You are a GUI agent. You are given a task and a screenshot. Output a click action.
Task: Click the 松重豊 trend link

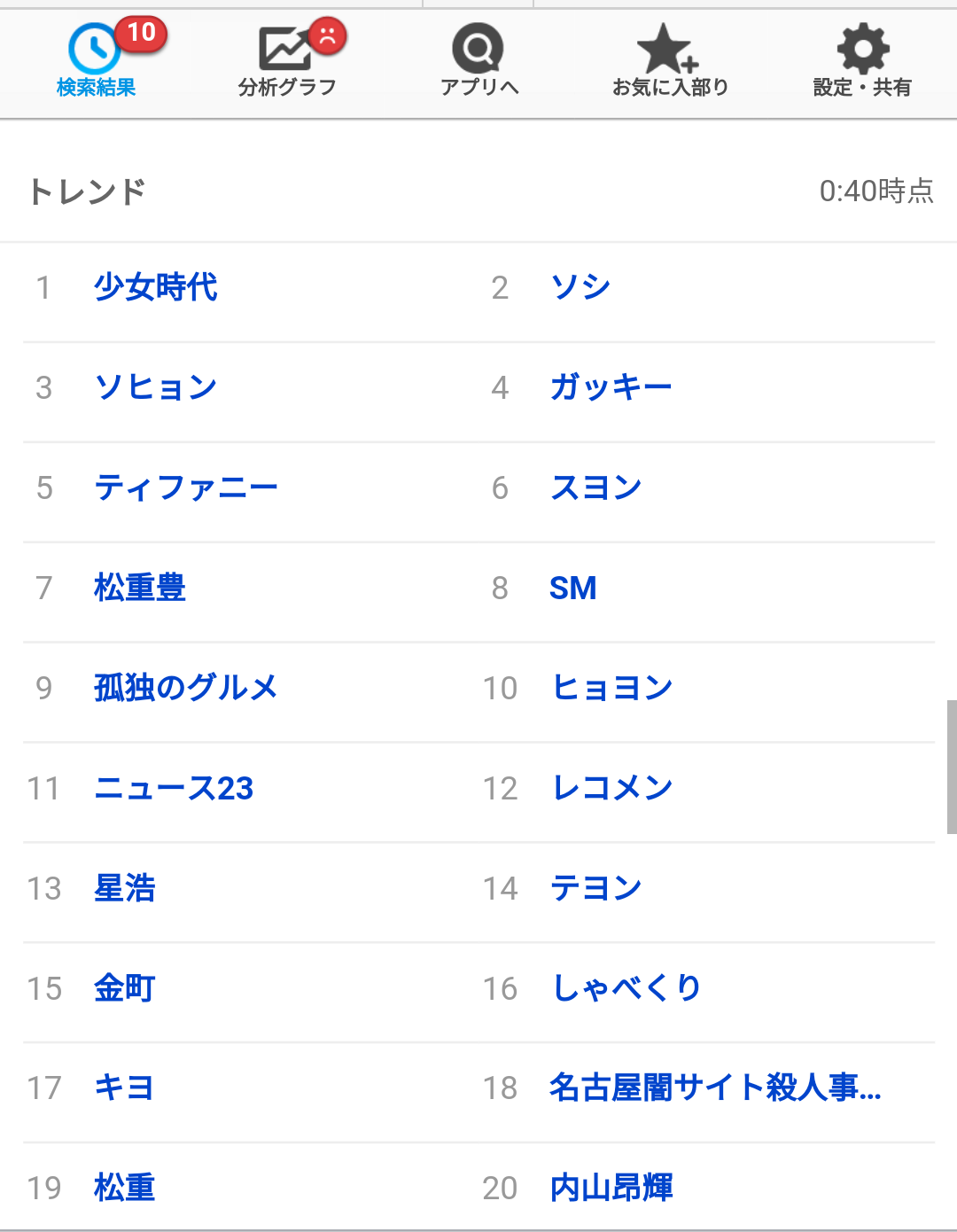point(140,588)
